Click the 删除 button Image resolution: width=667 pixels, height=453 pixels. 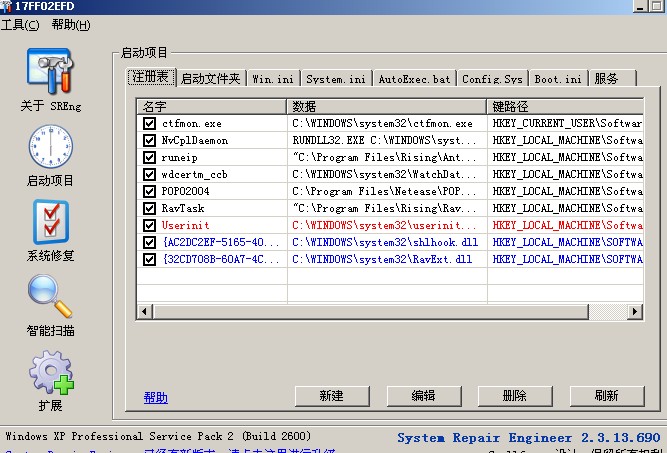515,396
